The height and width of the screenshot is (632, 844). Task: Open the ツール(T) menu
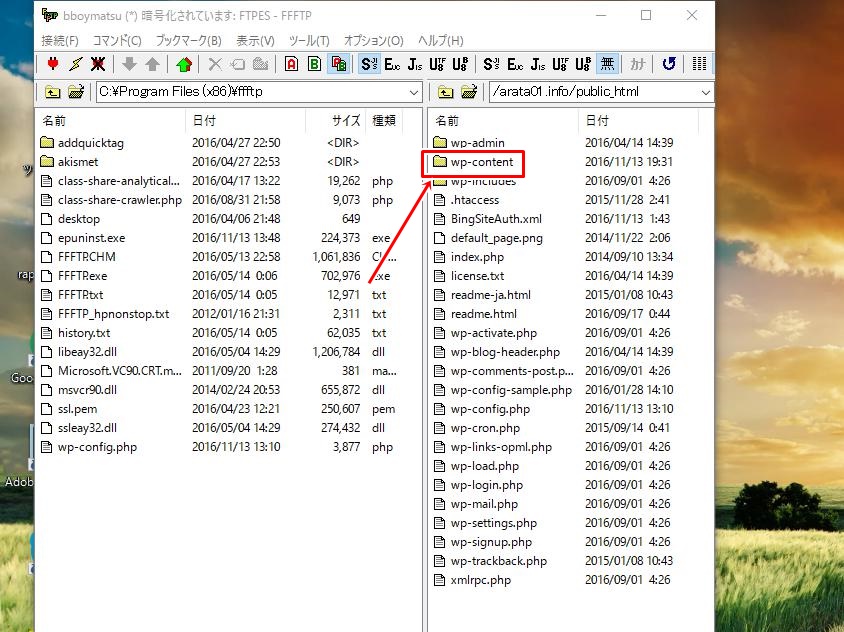(309, 40)
